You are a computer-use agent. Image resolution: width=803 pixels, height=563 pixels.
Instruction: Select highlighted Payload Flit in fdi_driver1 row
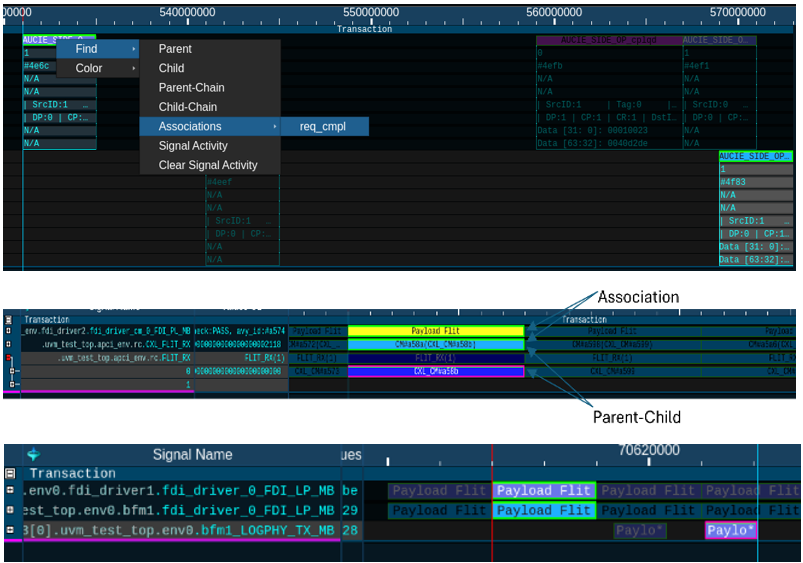click(x=544, y=491)
